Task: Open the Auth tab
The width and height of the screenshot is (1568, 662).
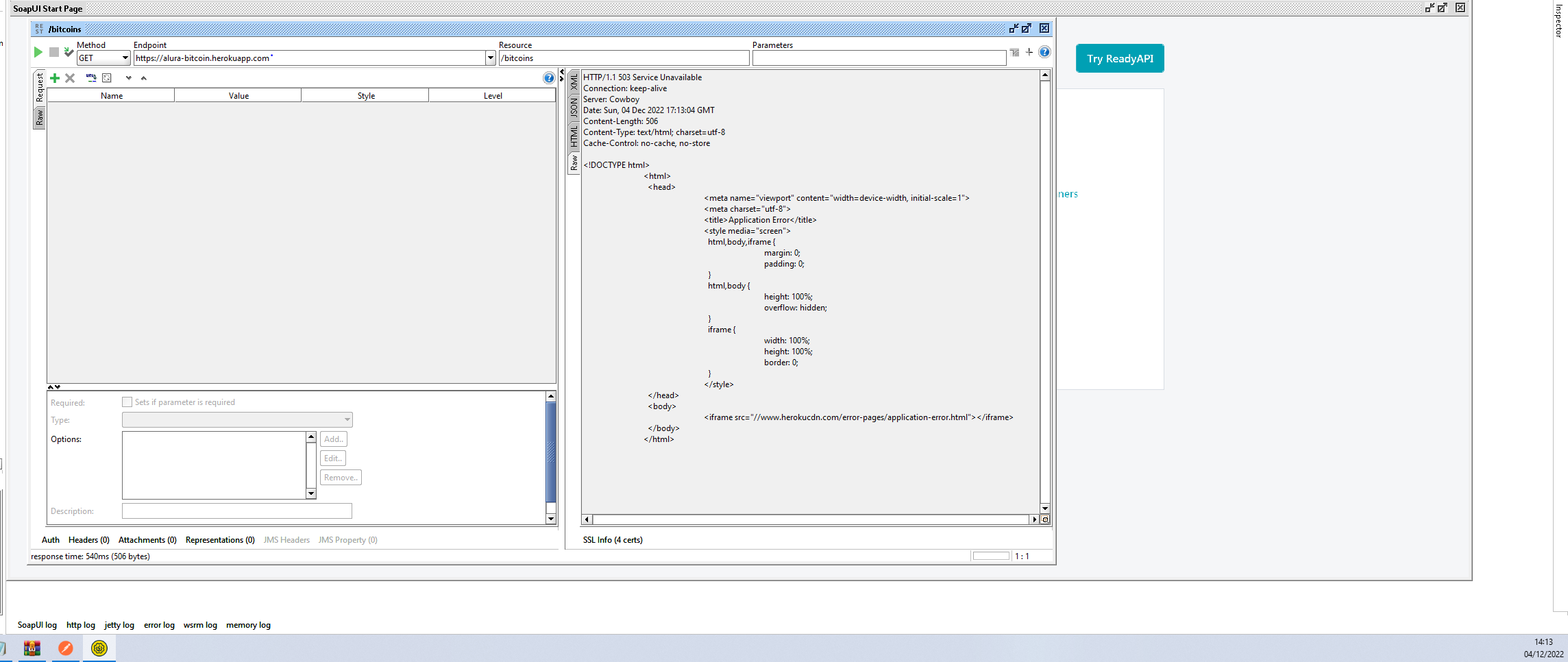Action: (51, 540)
